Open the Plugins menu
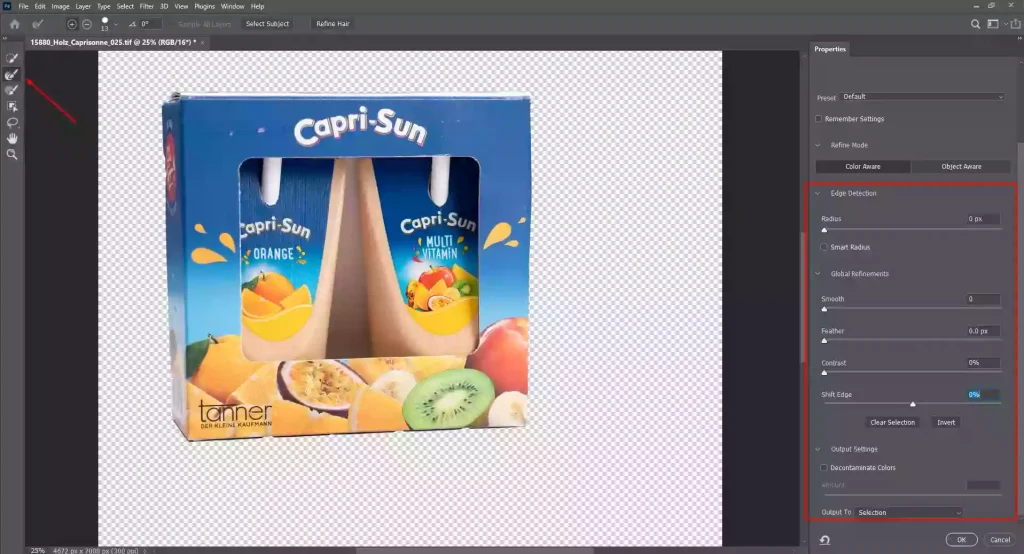The width and height of the screenshot is (1024, 554). point(204,7)
